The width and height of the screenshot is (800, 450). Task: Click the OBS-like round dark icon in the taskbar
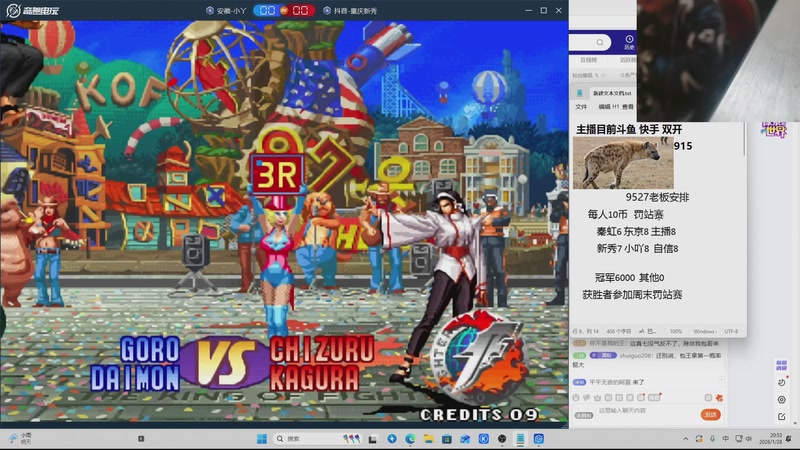coord(502,439)
